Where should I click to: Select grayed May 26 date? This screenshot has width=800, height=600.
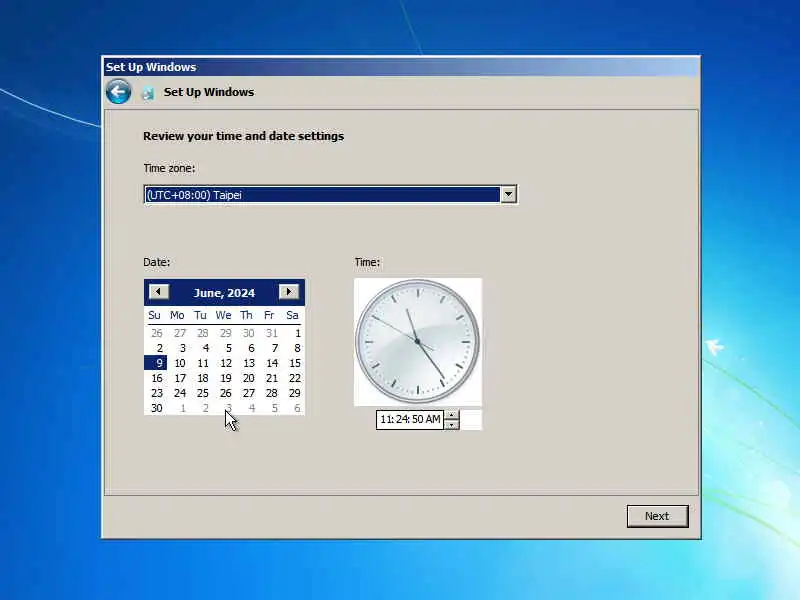[x=157, y=333]
